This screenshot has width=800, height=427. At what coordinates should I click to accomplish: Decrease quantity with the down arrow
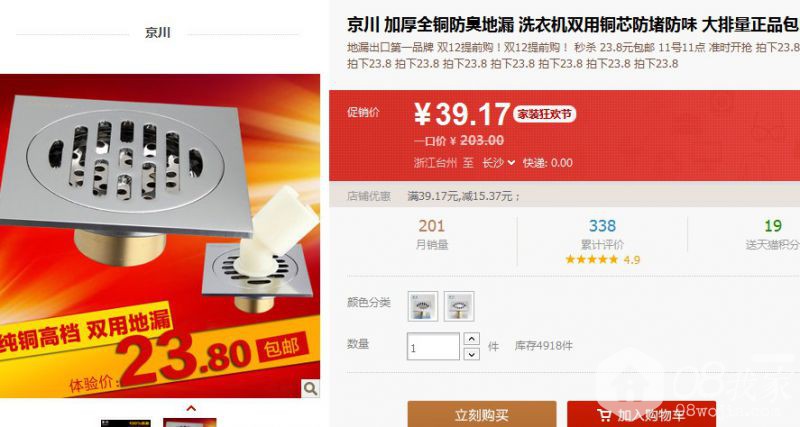(x=472, y=354)
